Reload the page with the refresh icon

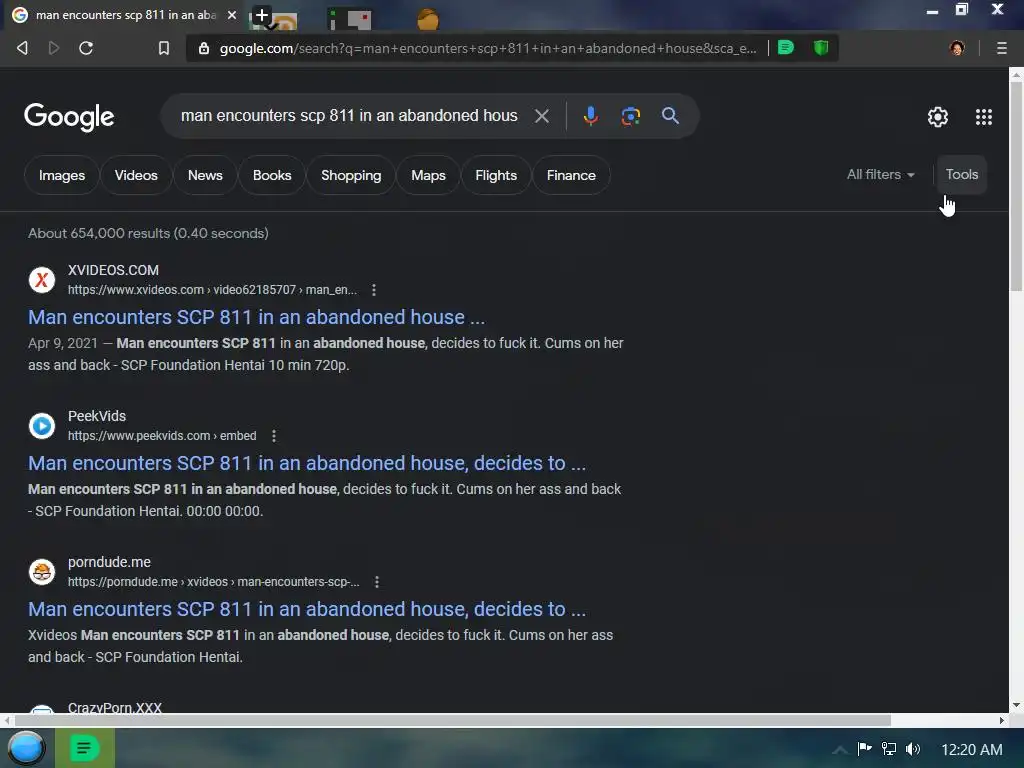[86, 48]
